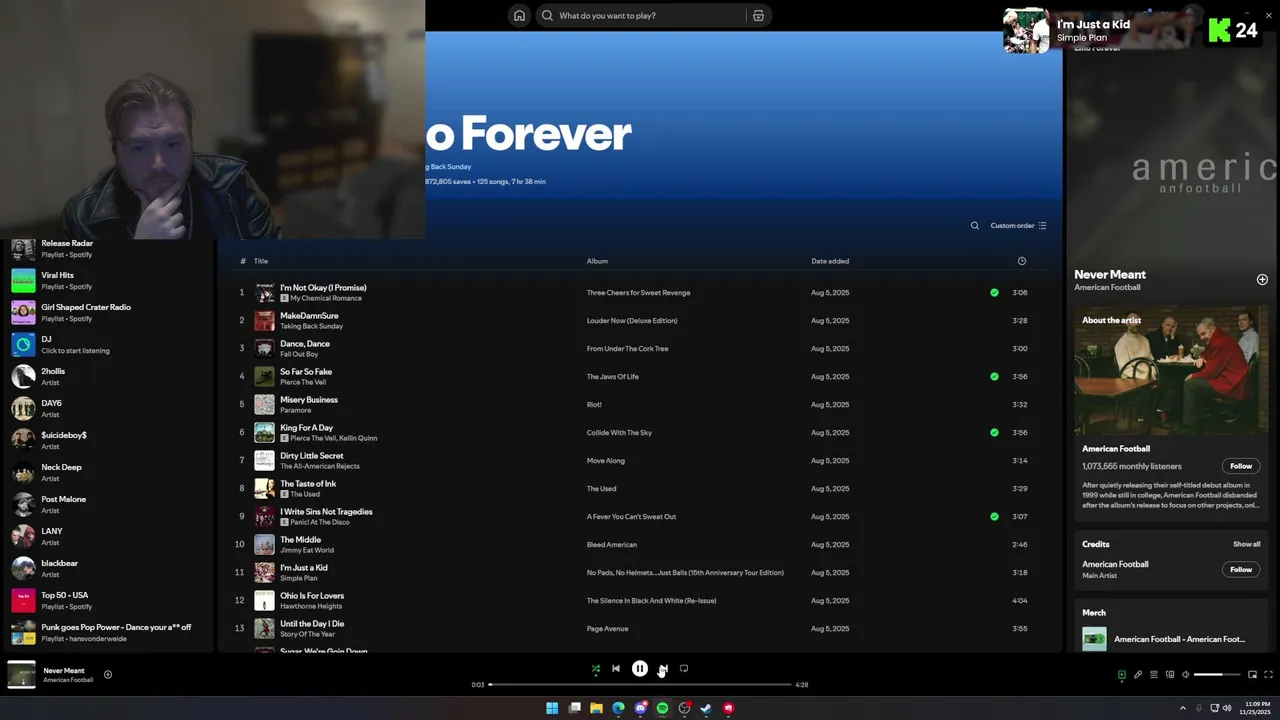The image size is (1280, 720).
Task: Open Discord from taskbar
Action: tap(640, 708)
